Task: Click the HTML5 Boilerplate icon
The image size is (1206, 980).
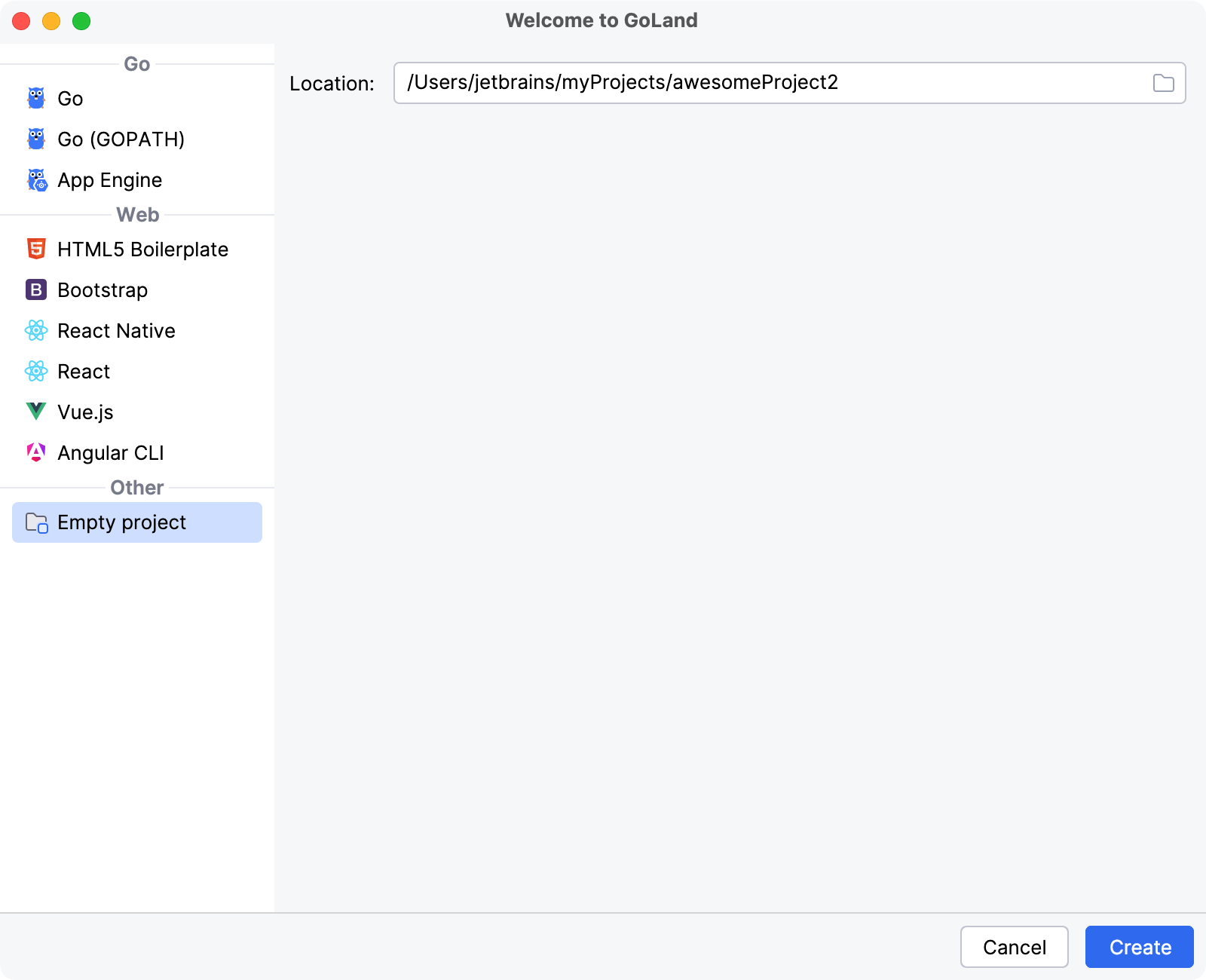Action: (x=36, y=249)
